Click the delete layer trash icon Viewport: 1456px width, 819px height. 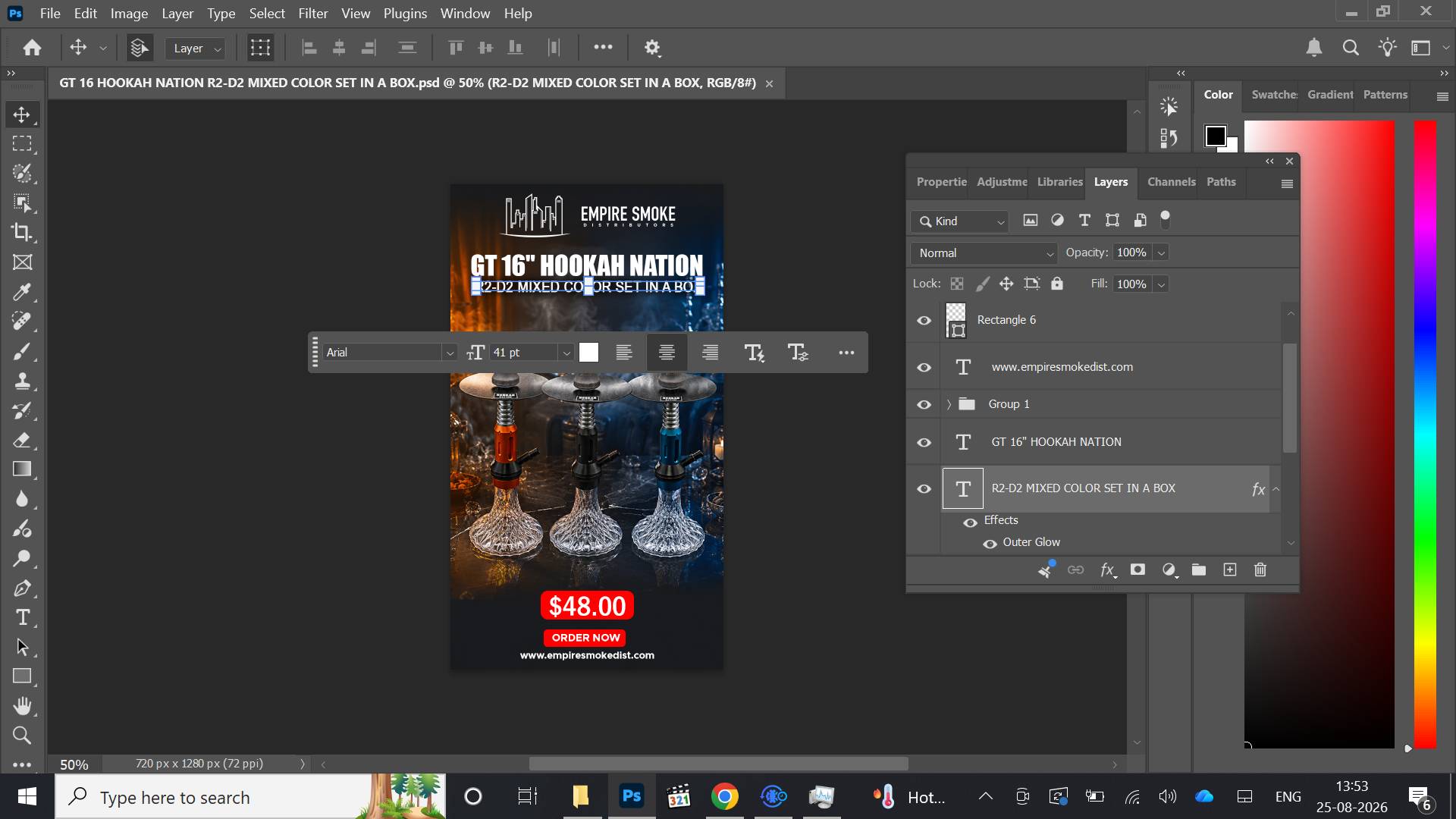1260,570
